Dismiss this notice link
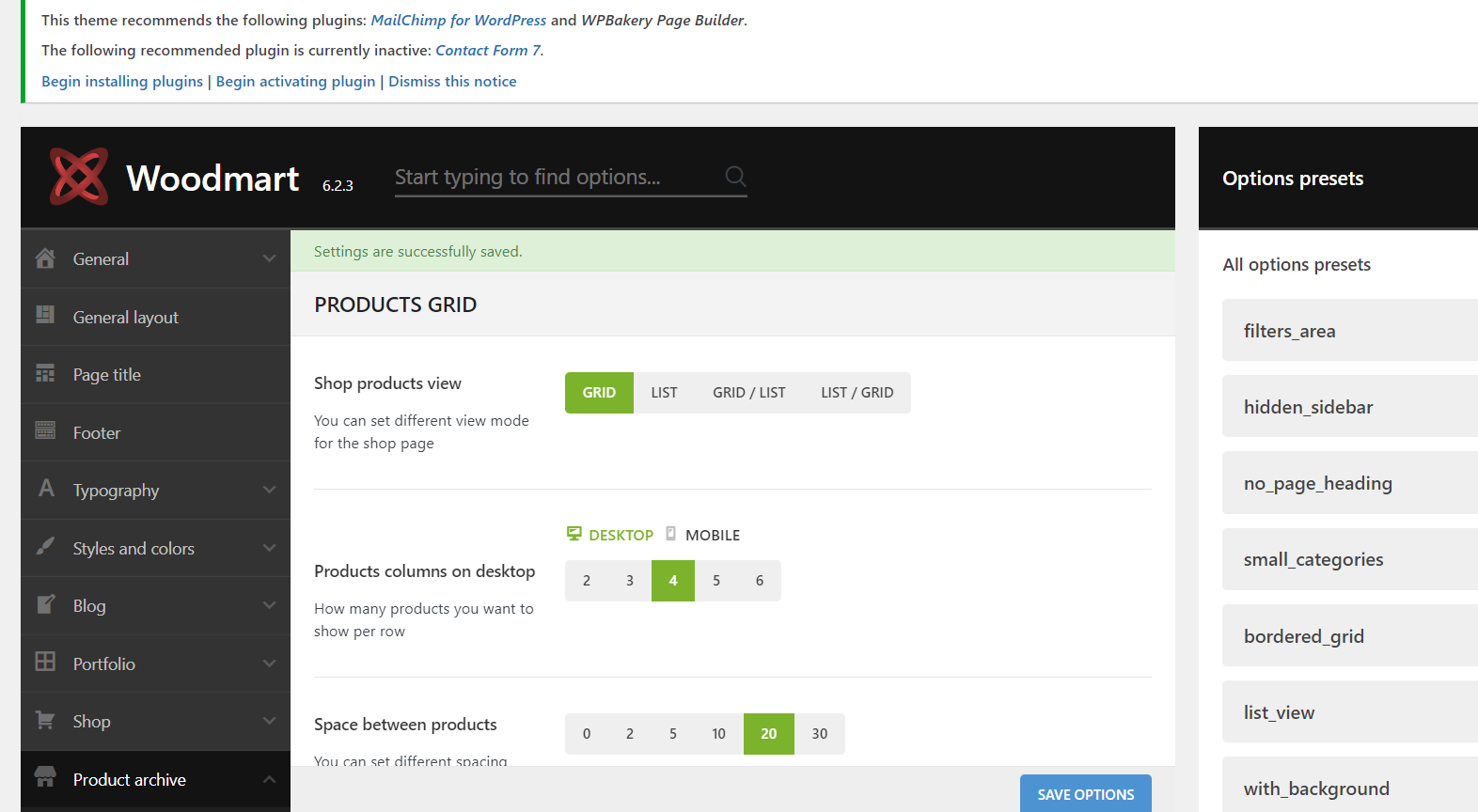Image resolution: width=1478 pixels, height=812 pixels. coord(452,82)
